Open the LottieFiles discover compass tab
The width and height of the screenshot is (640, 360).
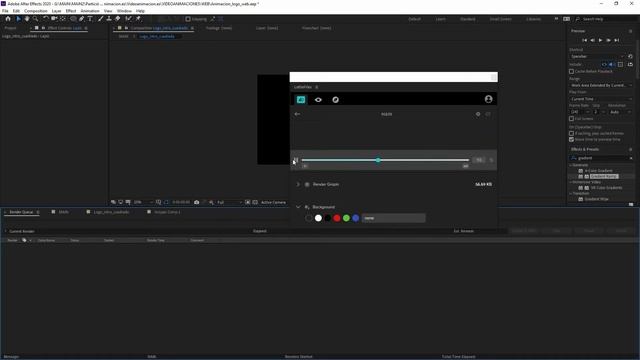(x=336, y=100)
